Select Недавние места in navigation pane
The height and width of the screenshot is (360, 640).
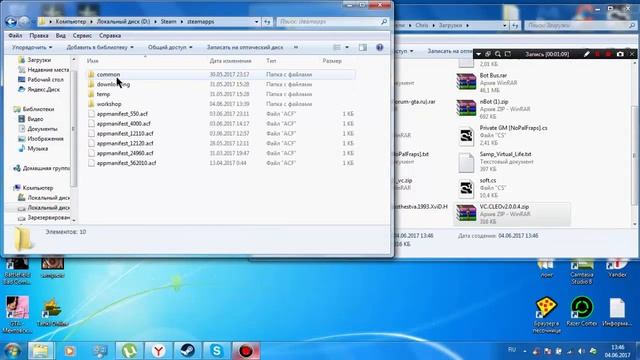click(x=43, y=70)
